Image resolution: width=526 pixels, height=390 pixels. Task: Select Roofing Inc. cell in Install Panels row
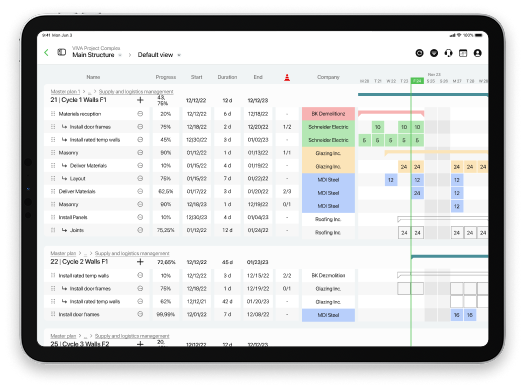pyautogui.click(x=328, y=219)
